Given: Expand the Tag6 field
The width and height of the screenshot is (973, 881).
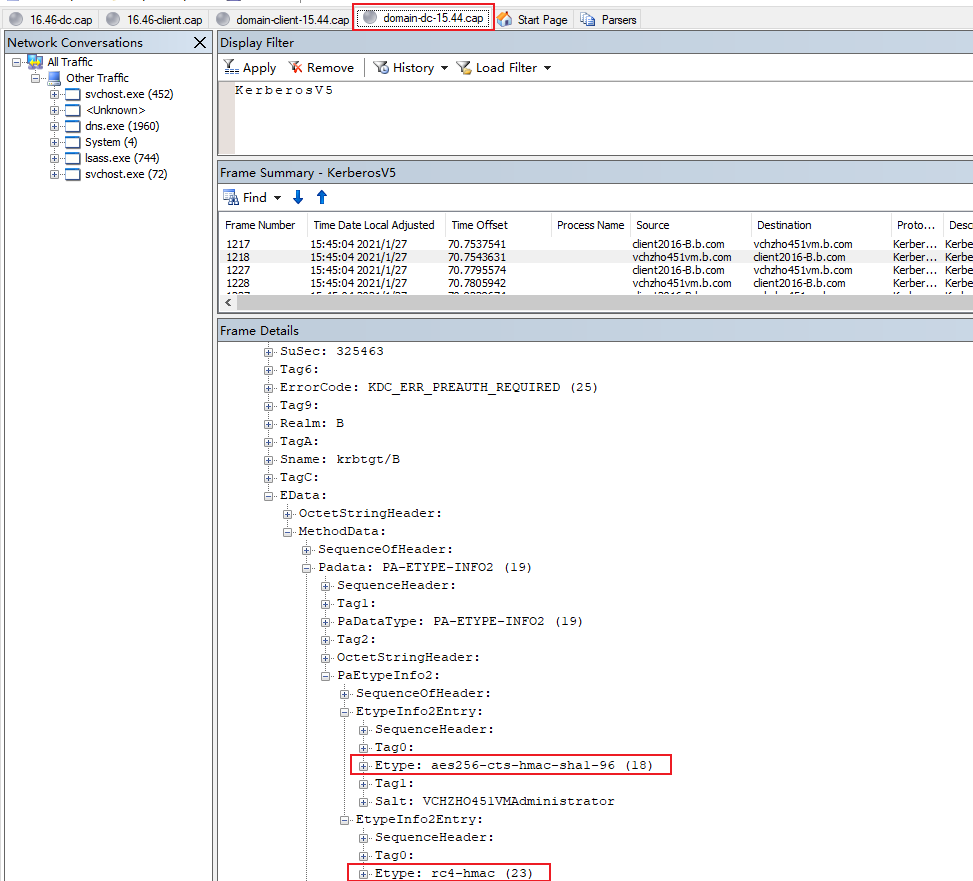Looking at the screenshot, I should [x=269, y=370].
